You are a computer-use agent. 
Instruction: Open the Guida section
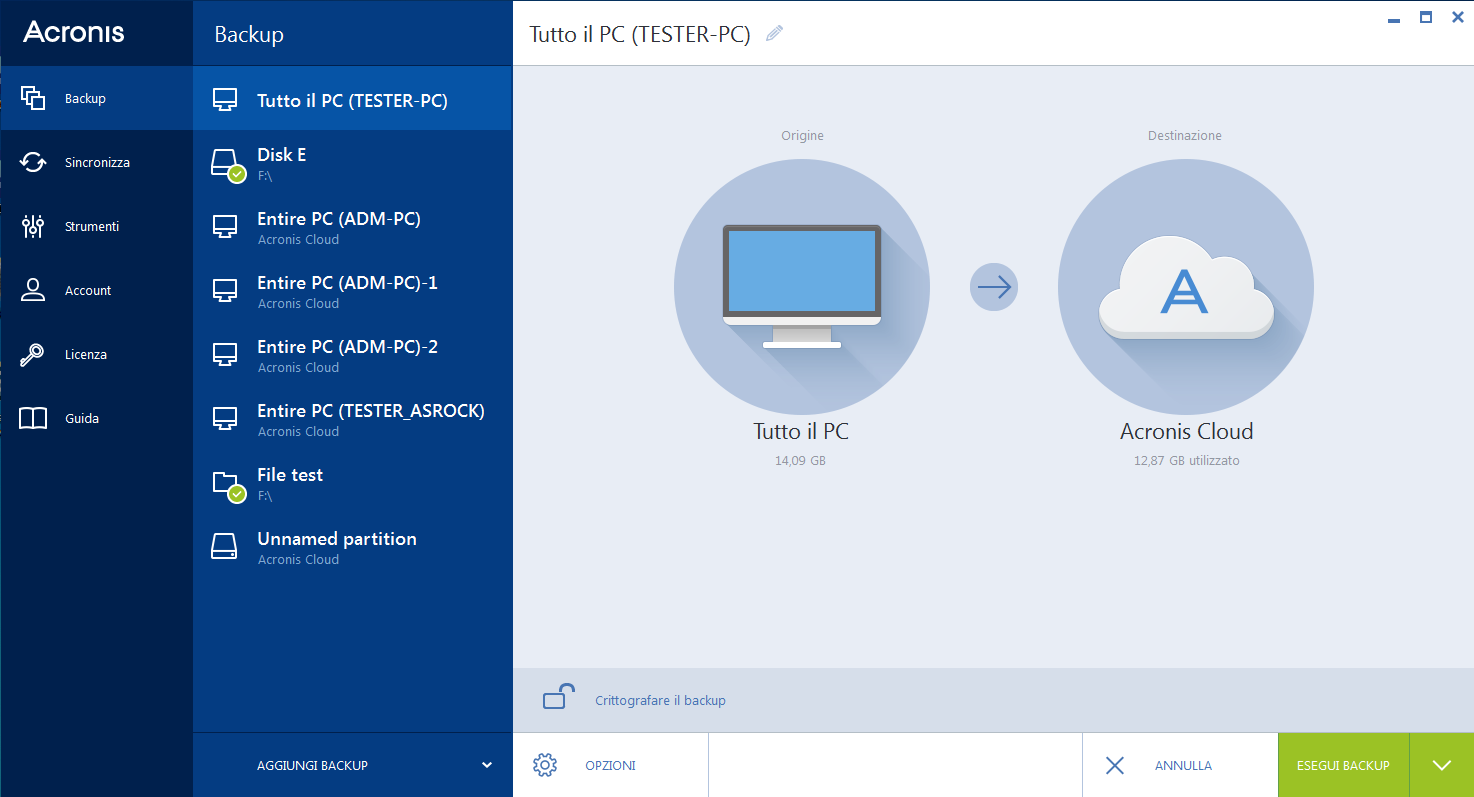(x=96, y=418)
